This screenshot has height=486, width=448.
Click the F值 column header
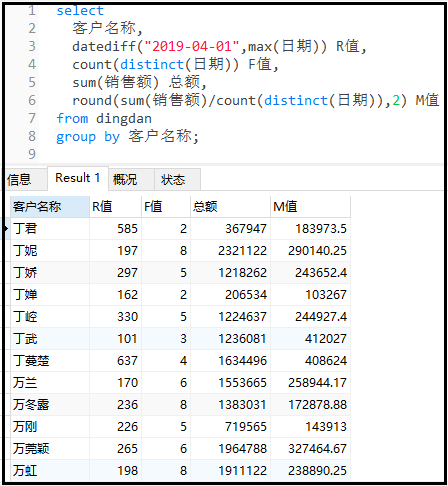point(166,207)
